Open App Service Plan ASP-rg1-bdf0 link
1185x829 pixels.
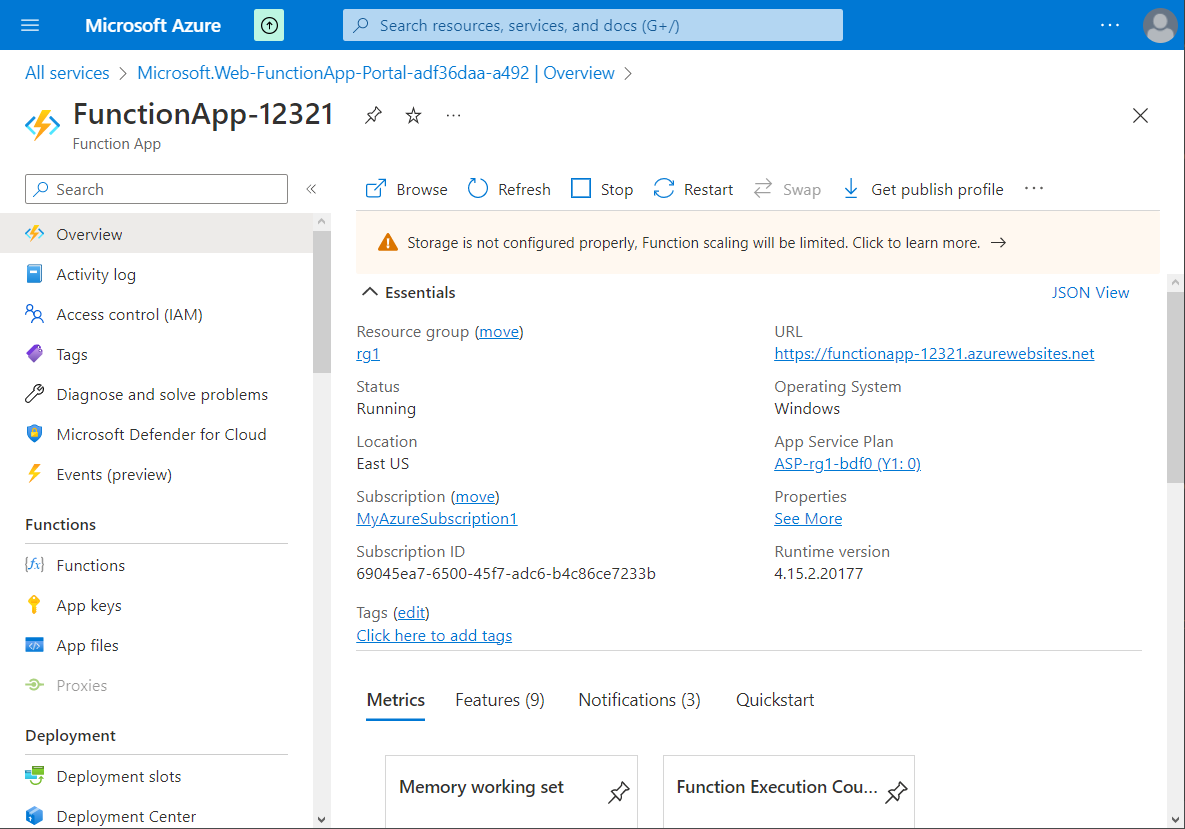[847, 463]
